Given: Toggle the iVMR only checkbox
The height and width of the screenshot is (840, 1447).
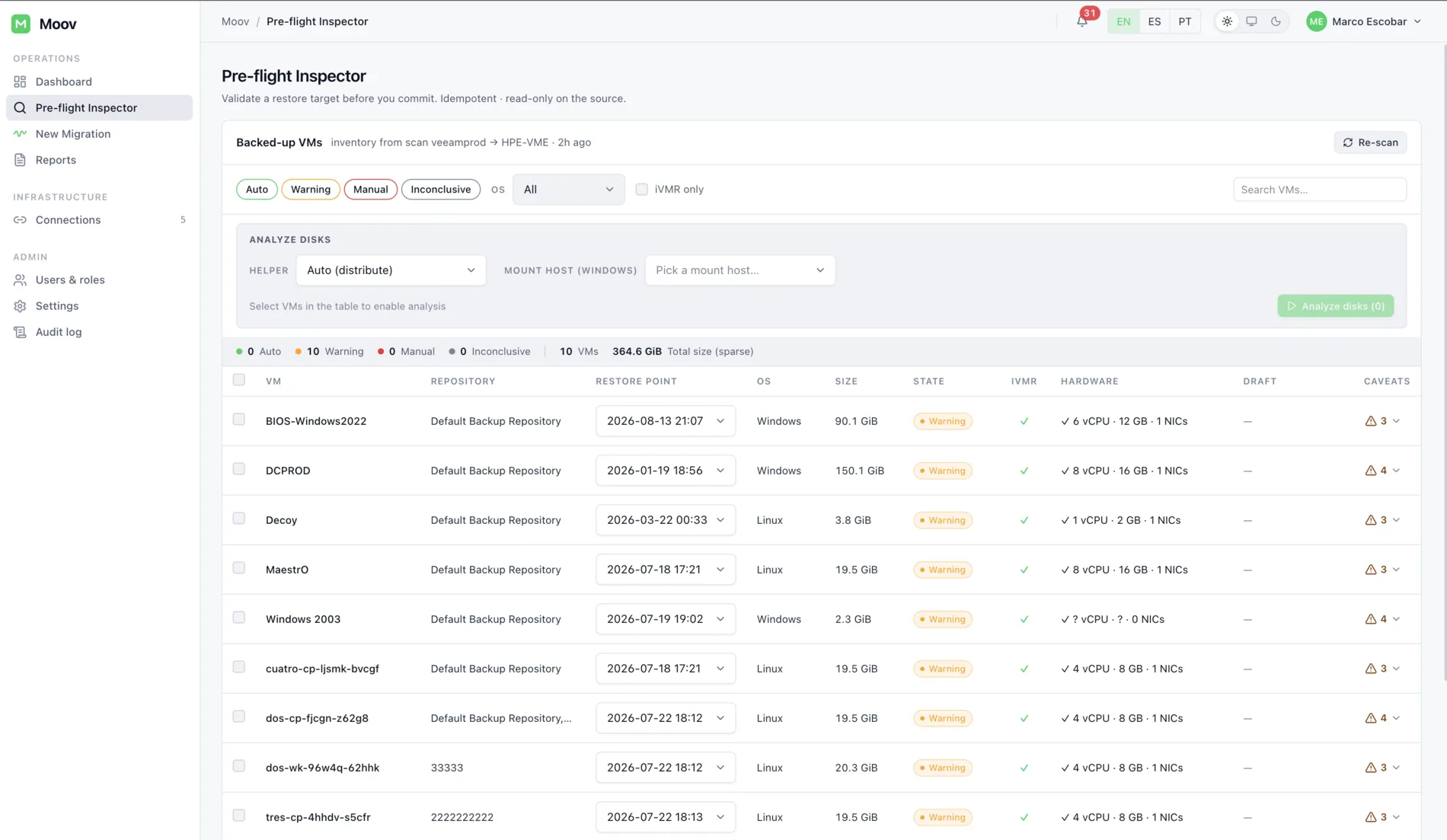Looking at the screenshot, I should pos(641,189).
